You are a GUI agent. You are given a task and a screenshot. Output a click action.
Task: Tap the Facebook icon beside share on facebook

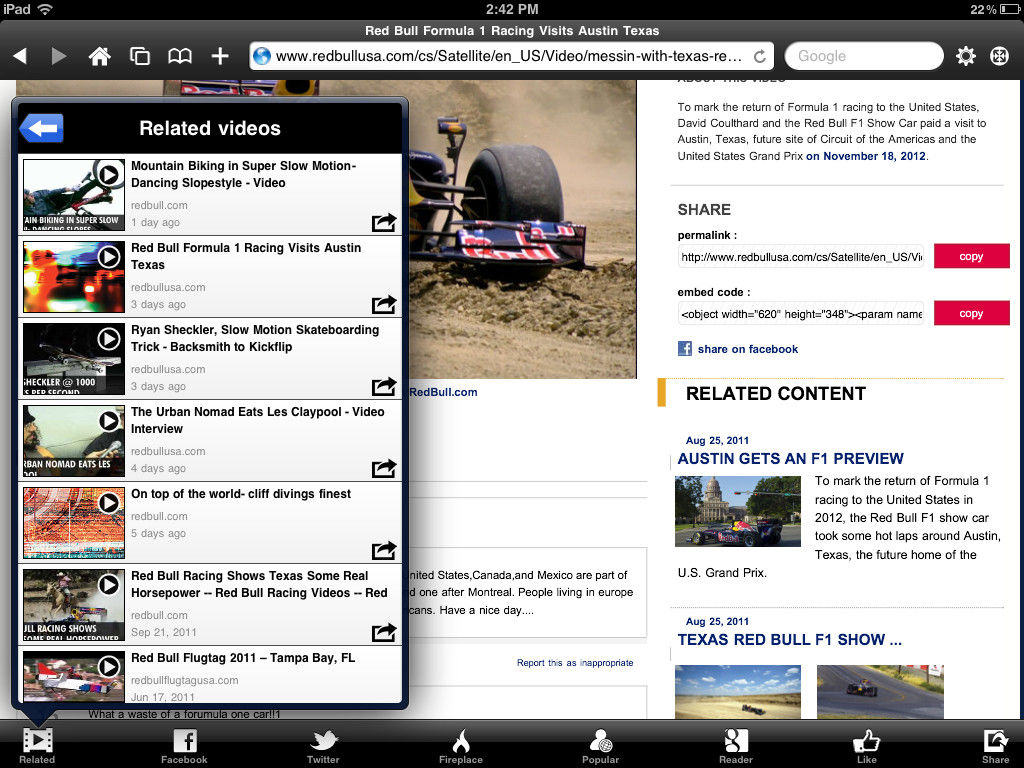click(x=684, y=349)
